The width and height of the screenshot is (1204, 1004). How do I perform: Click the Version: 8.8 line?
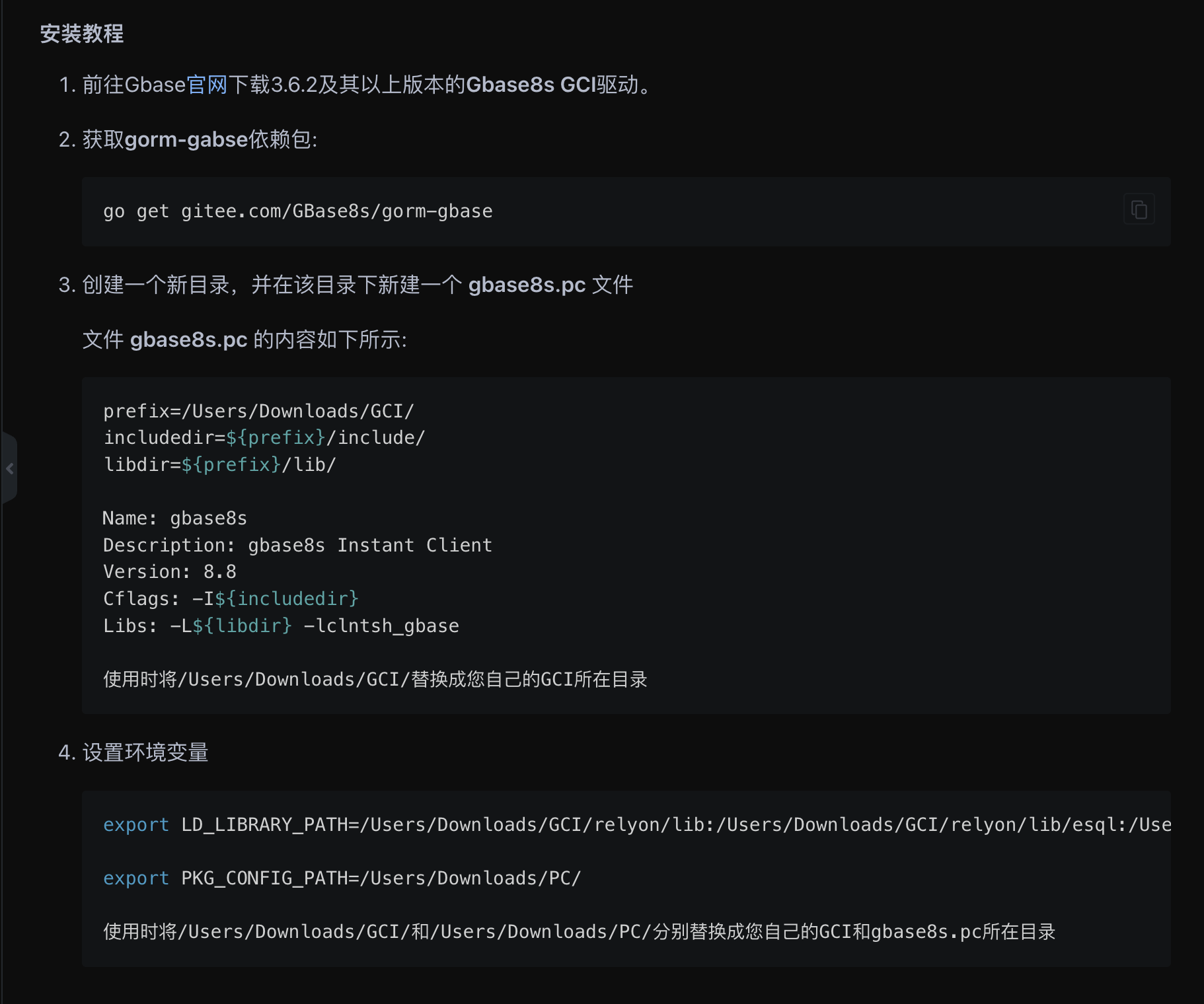tap(170, 572)
